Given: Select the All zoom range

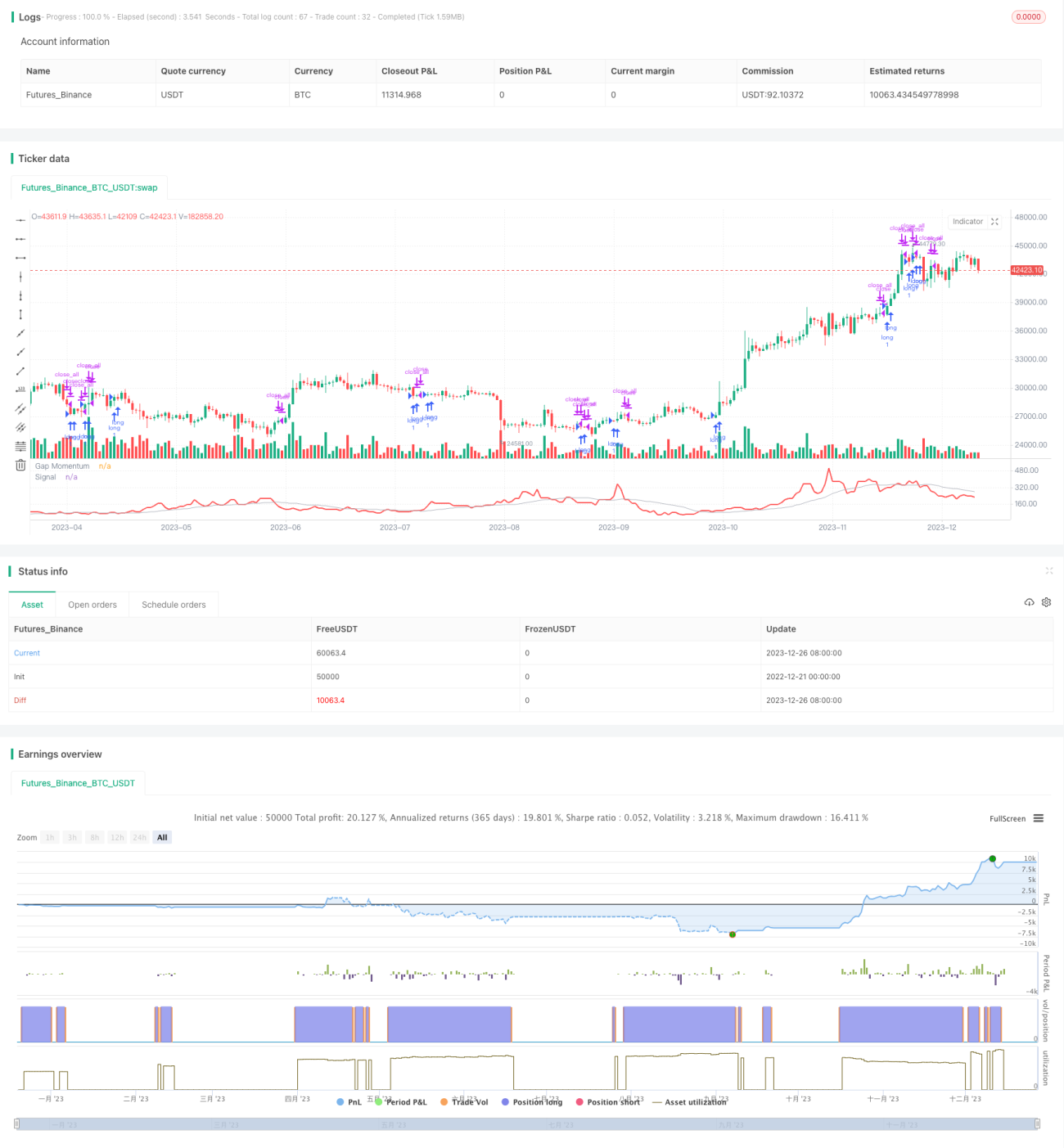Looking at the screenshot, I should [162, 837].
